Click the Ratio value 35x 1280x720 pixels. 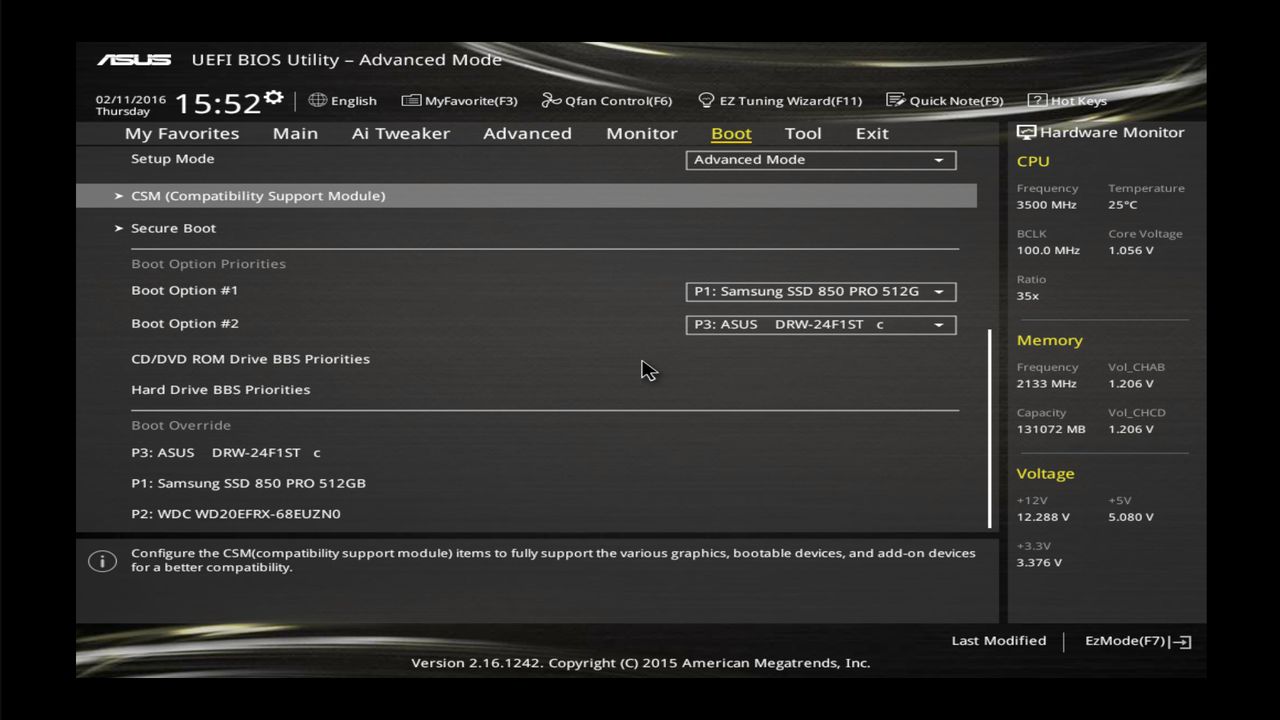click(1028, 296)
